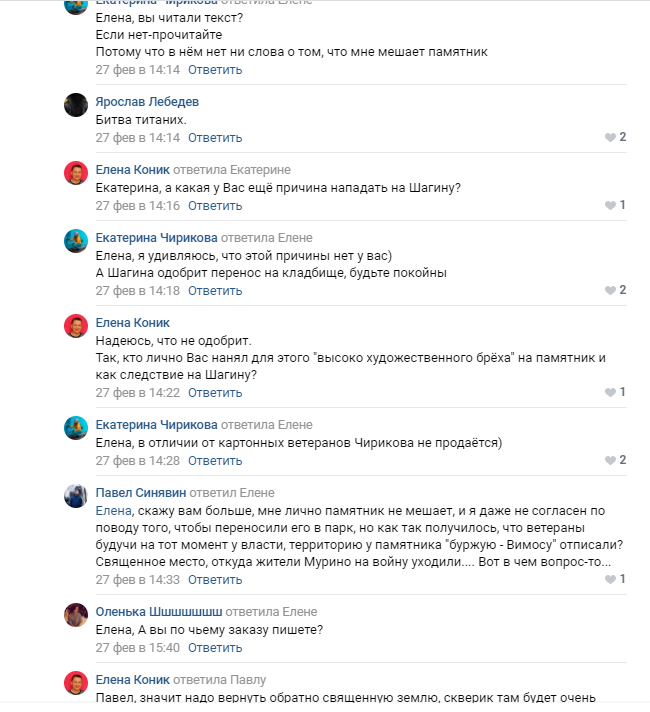Click Ответить under the 14:16 comment
The width and height of the screenshot is (650, 712).
tap(215, 205)
